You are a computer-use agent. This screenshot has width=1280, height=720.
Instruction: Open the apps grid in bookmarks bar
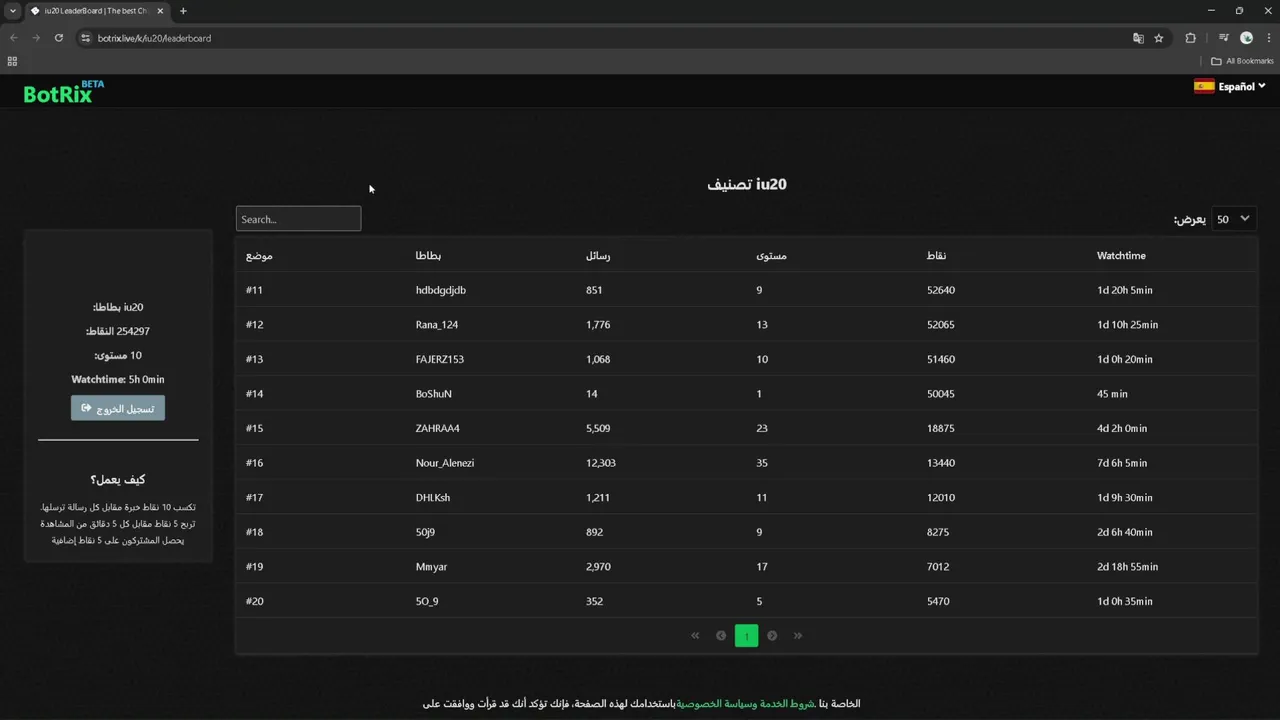point(12,61)
